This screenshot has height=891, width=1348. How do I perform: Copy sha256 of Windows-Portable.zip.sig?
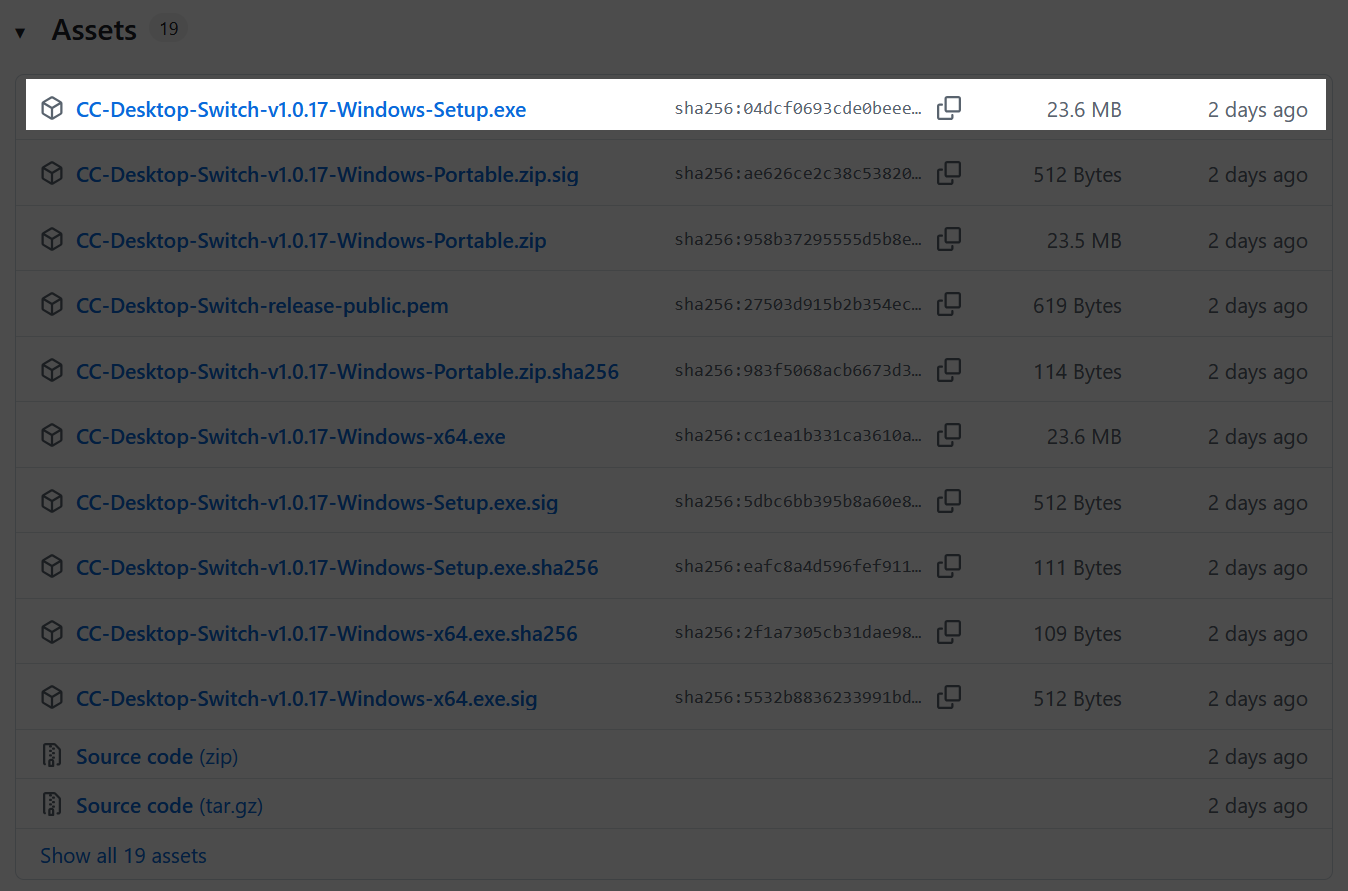[x=949, y=174]
